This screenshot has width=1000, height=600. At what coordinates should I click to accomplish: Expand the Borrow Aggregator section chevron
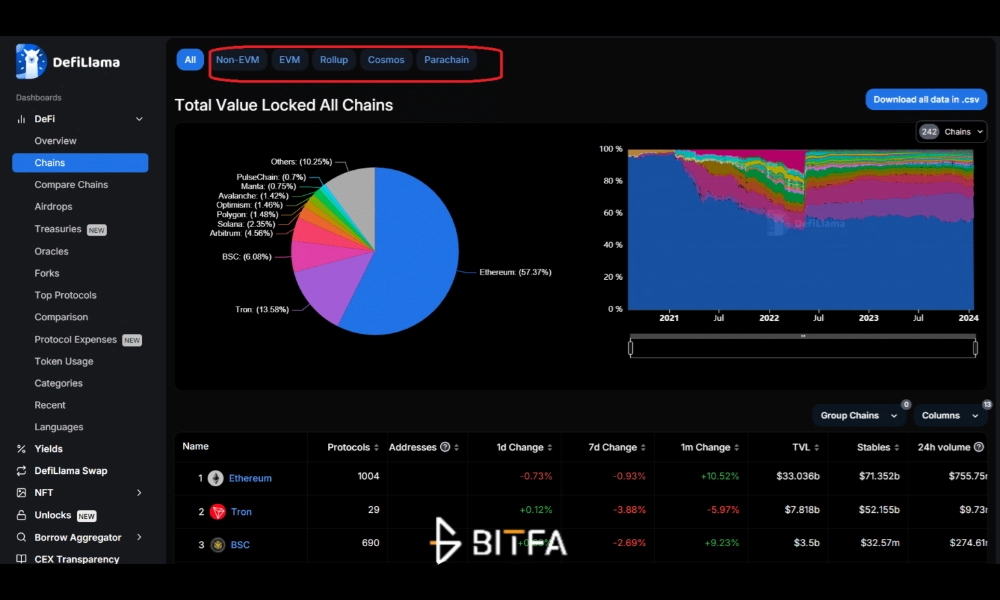(139, 537)
